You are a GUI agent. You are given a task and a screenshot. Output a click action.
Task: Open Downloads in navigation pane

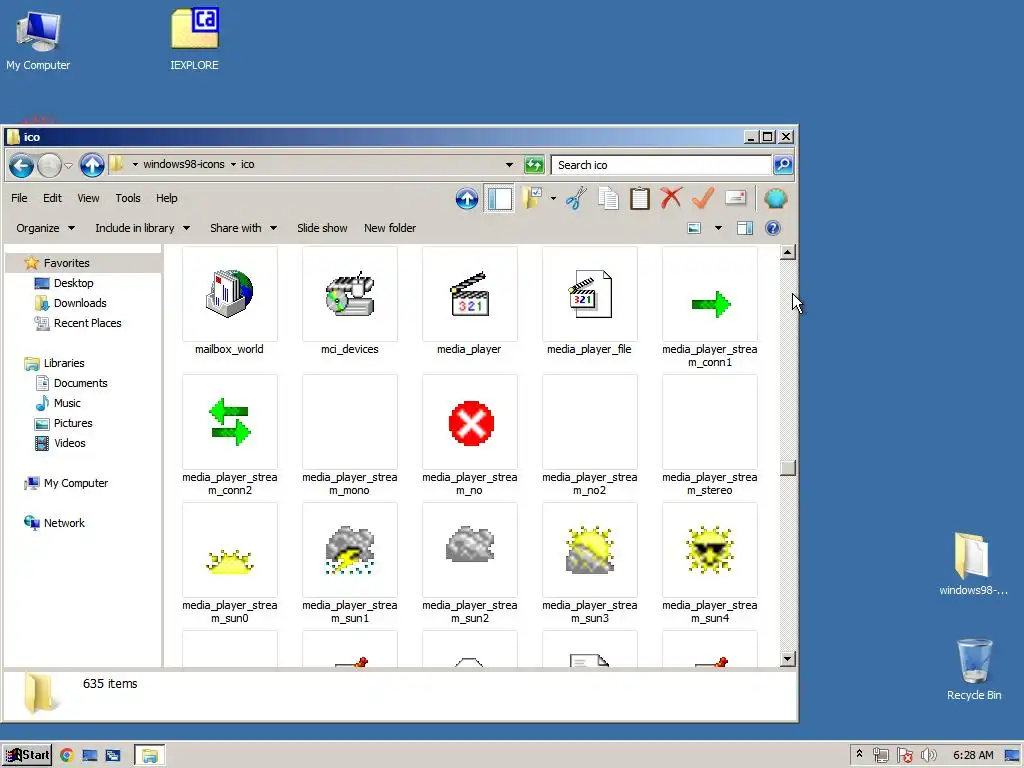(80, 303)
